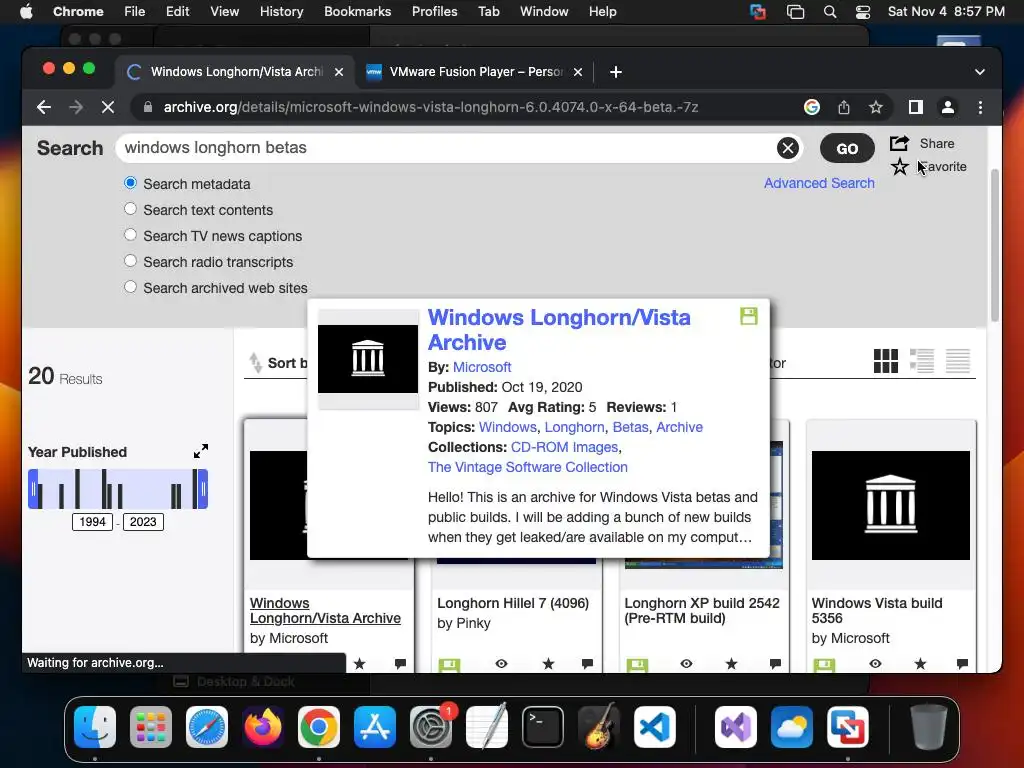The width and height of the screenshot is (1024, 768).
Task: Select Search radio transcripts option
Action: click(x=131, y=261)
